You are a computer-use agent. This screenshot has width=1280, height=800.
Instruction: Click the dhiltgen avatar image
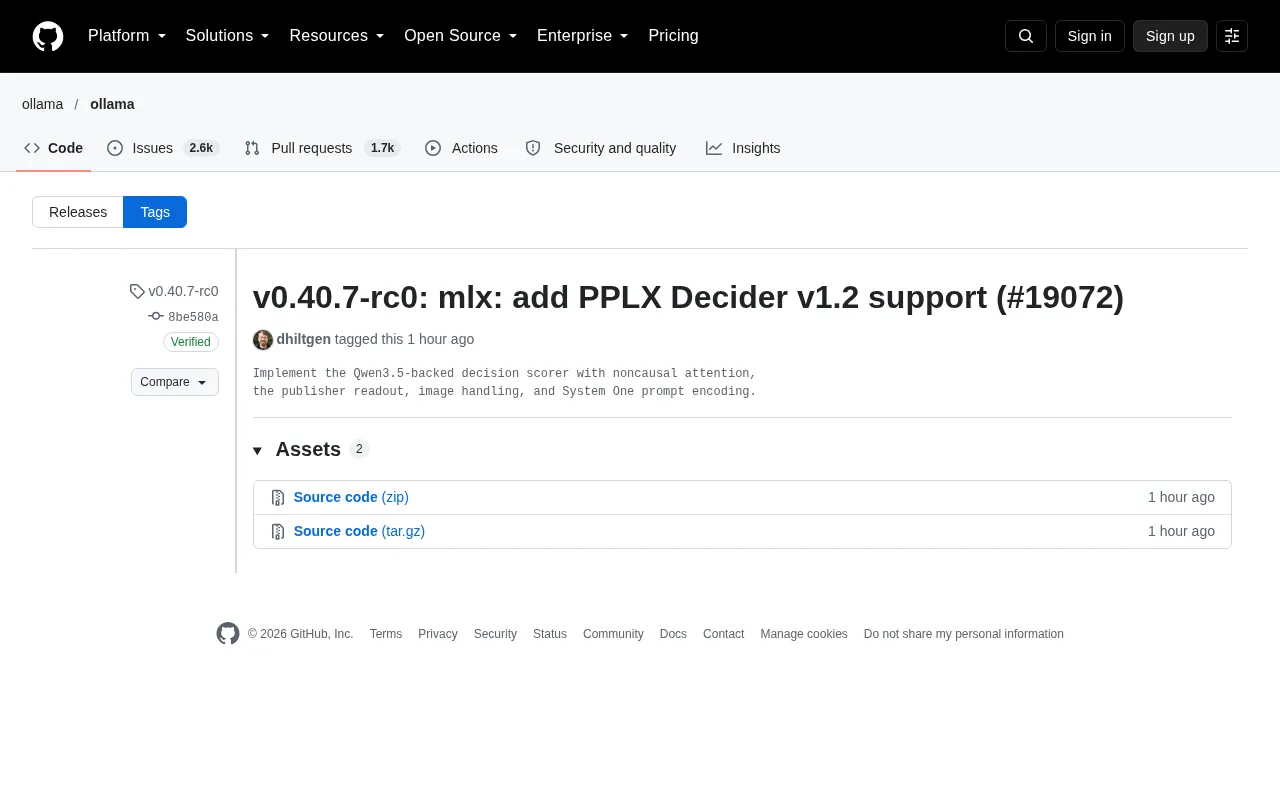pyautogui.click(x=263, y=340)
